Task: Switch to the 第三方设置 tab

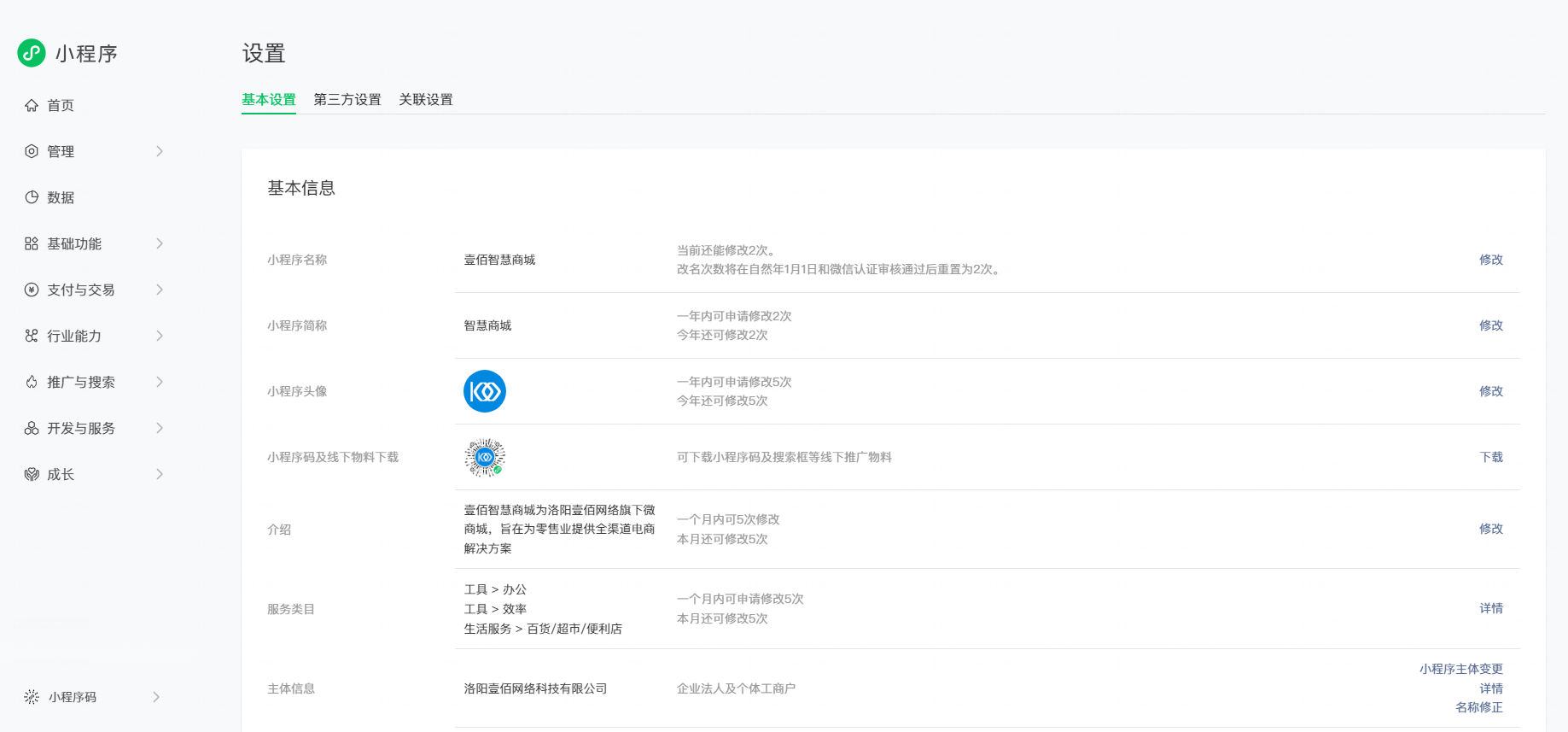Action: [x=347, y=99]
